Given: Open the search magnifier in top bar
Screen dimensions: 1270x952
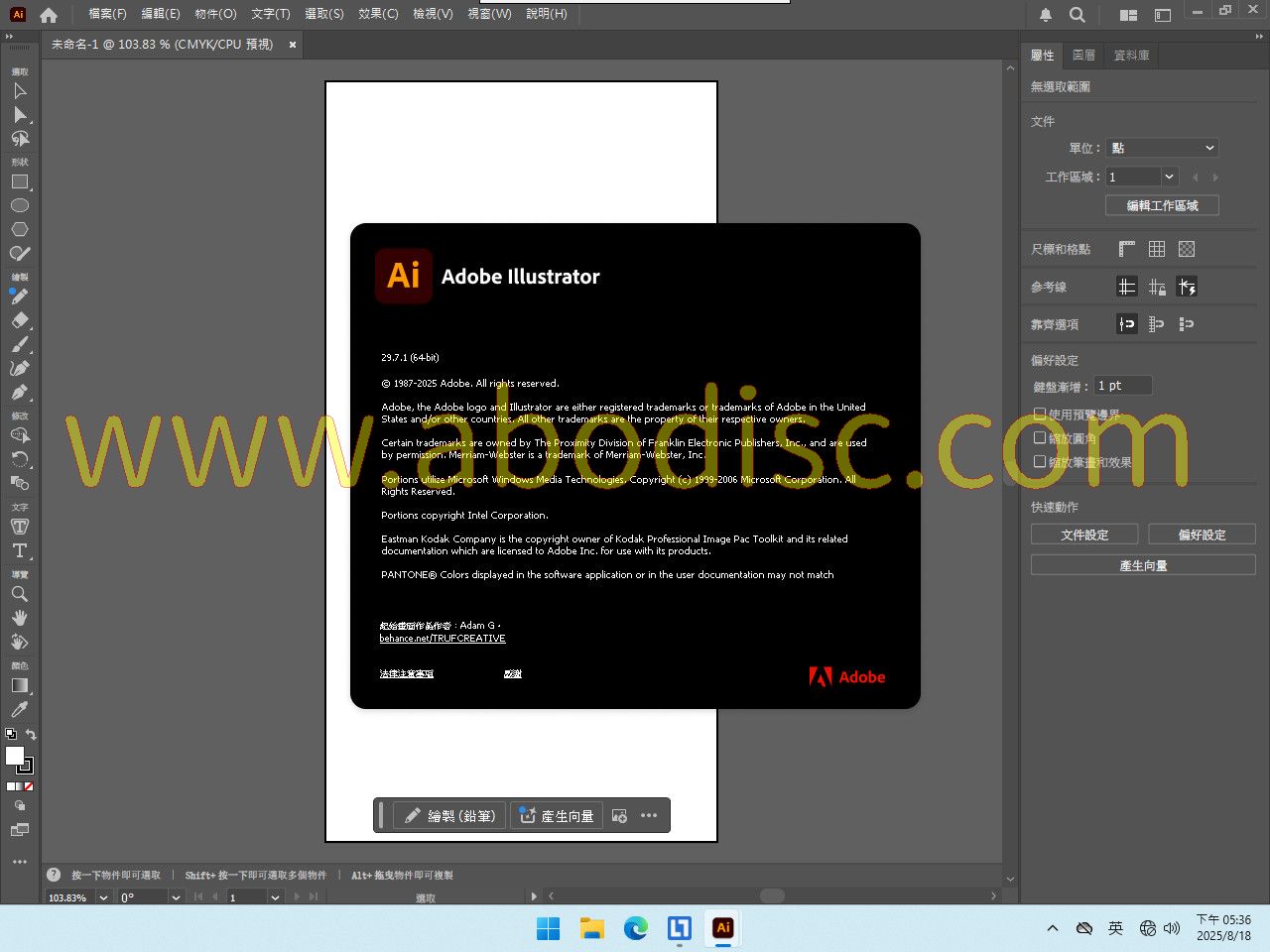Looking at the screenshot, I should (x=1078, y=15).
